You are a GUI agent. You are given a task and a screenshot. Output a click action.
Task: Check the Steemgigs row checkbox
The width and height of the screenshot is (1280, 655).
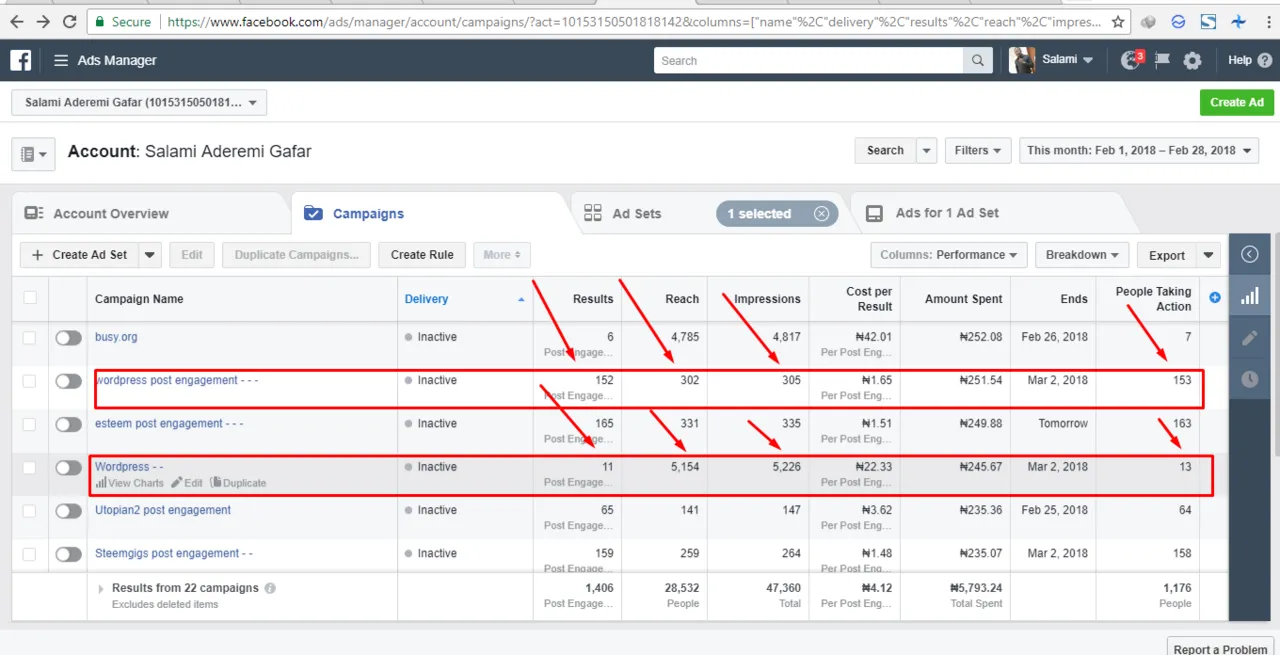click(x=30, y=554)
